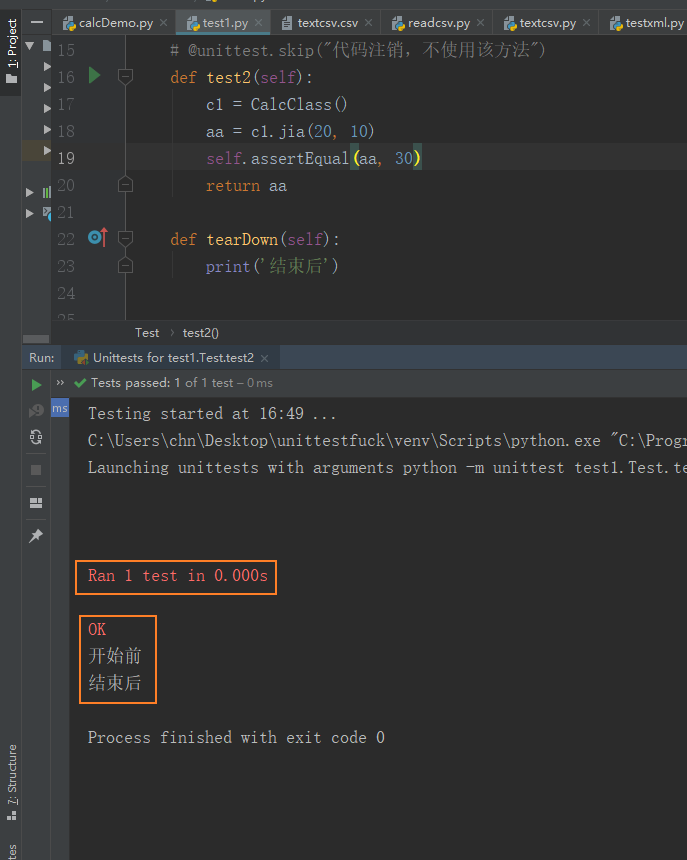The width and height of the screenshot is (687, 860).
Task: Open the textcsv.py tab
Action: tap(547, 23)
